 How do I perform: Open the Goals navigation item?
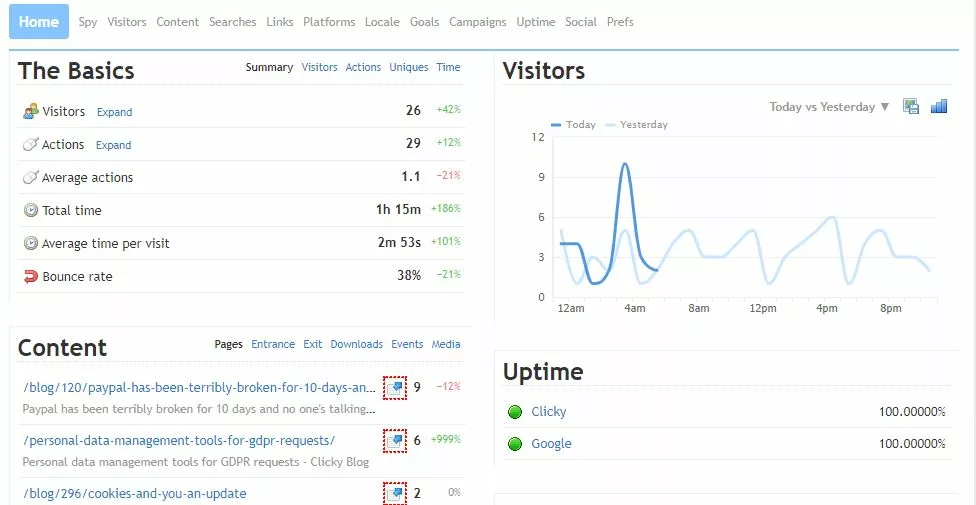pos(425,22)
